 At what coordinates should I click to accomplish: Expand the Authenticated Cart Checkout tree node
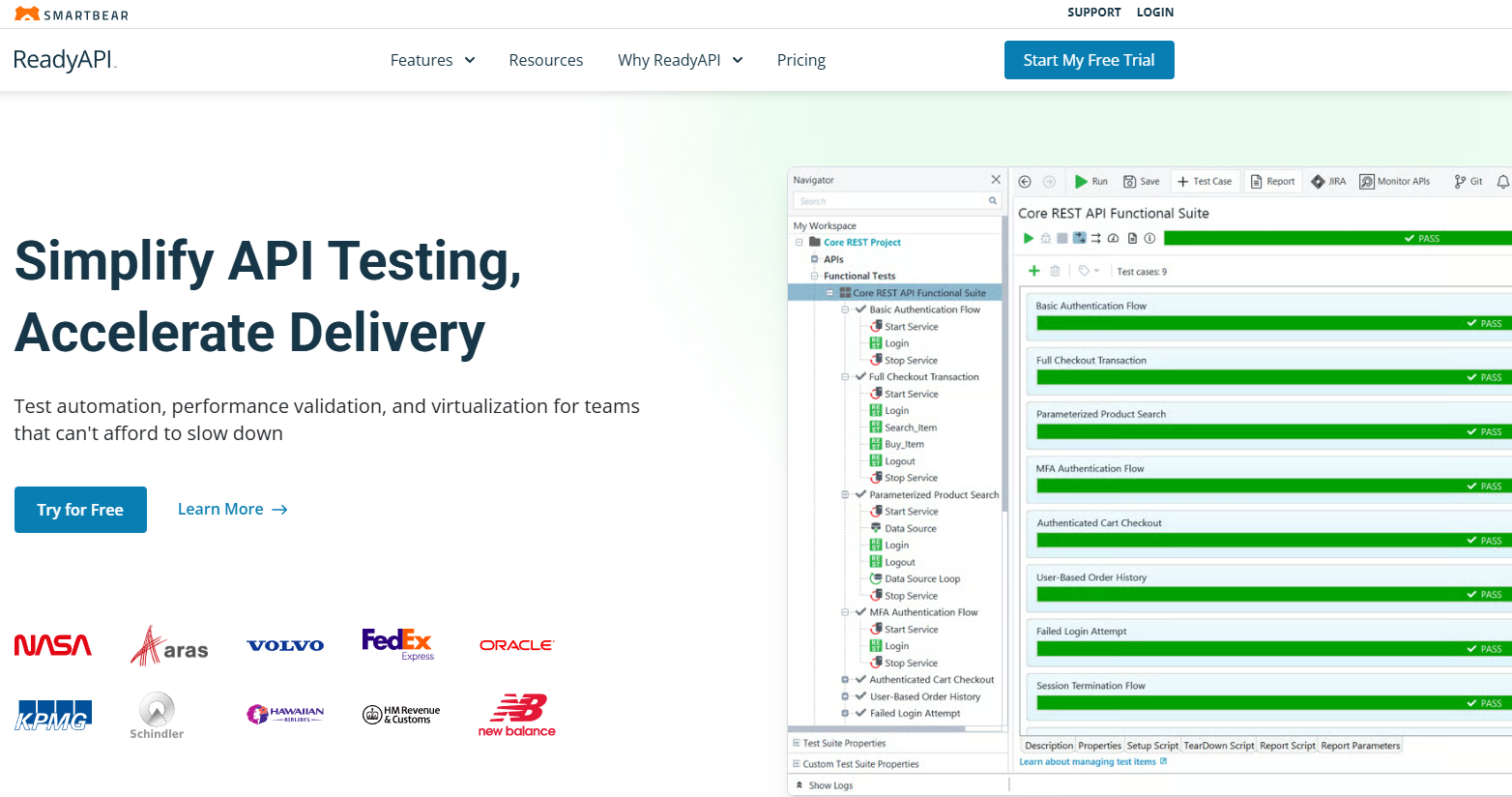[845, 680]
